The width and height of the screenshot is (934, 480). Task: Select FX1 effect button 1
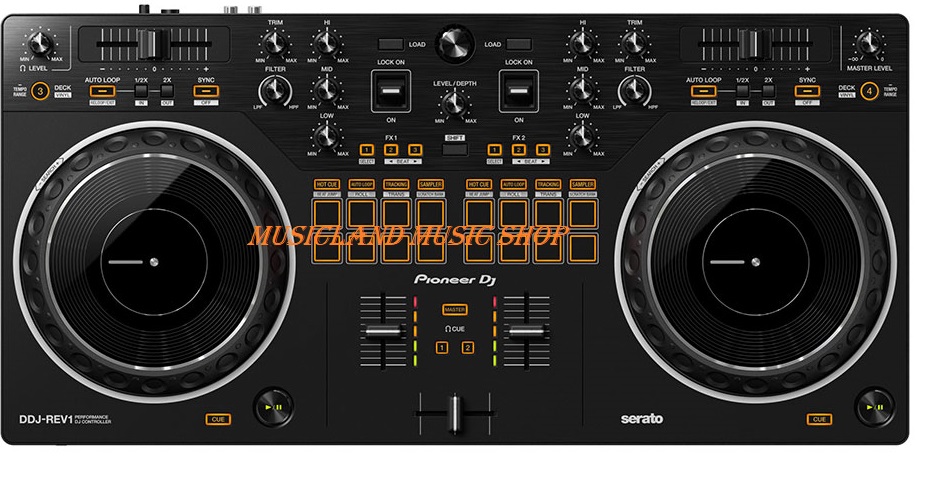[366, 150]
